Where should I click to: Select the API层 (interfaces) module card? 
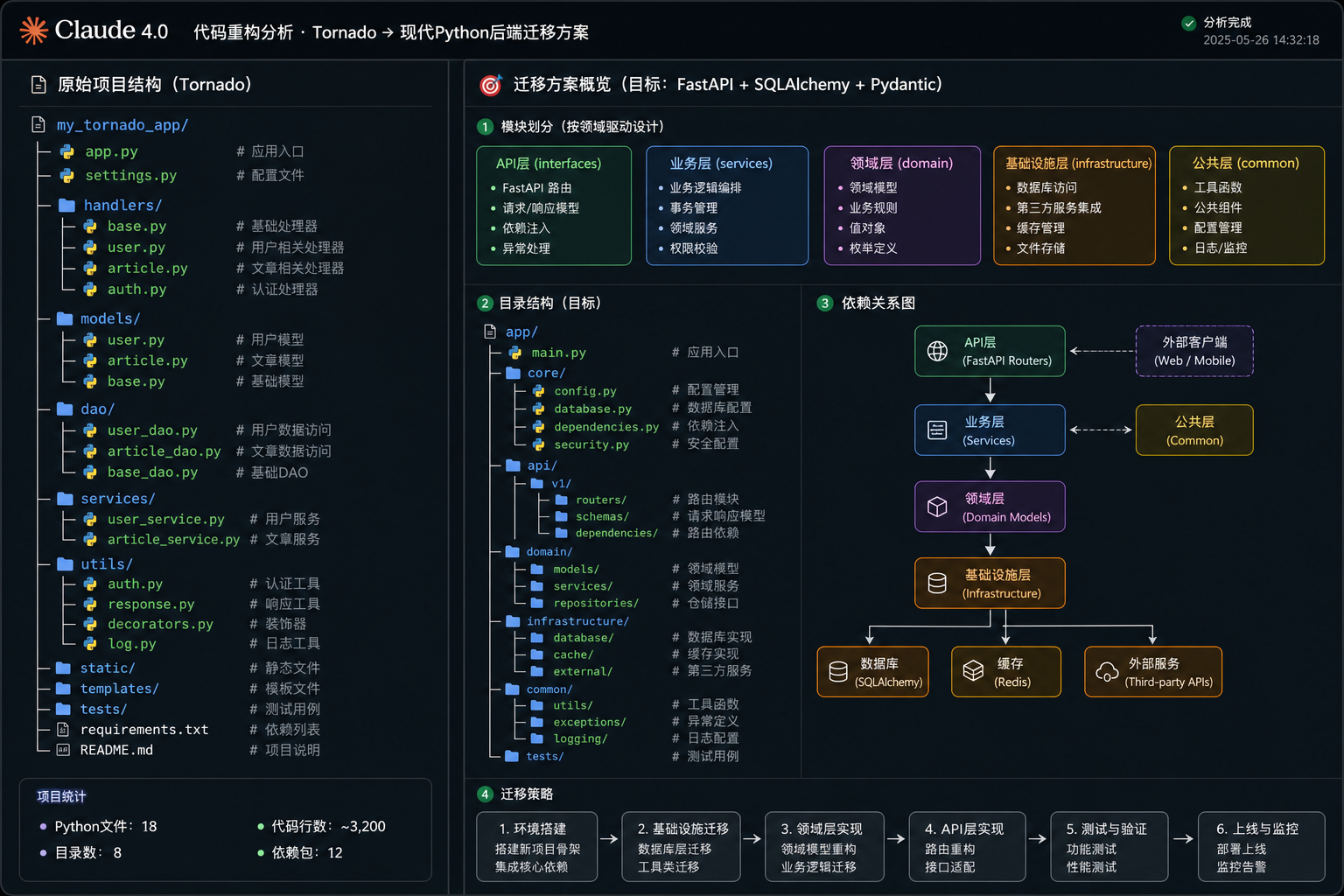pyautogui.click(x=554, y=206)
